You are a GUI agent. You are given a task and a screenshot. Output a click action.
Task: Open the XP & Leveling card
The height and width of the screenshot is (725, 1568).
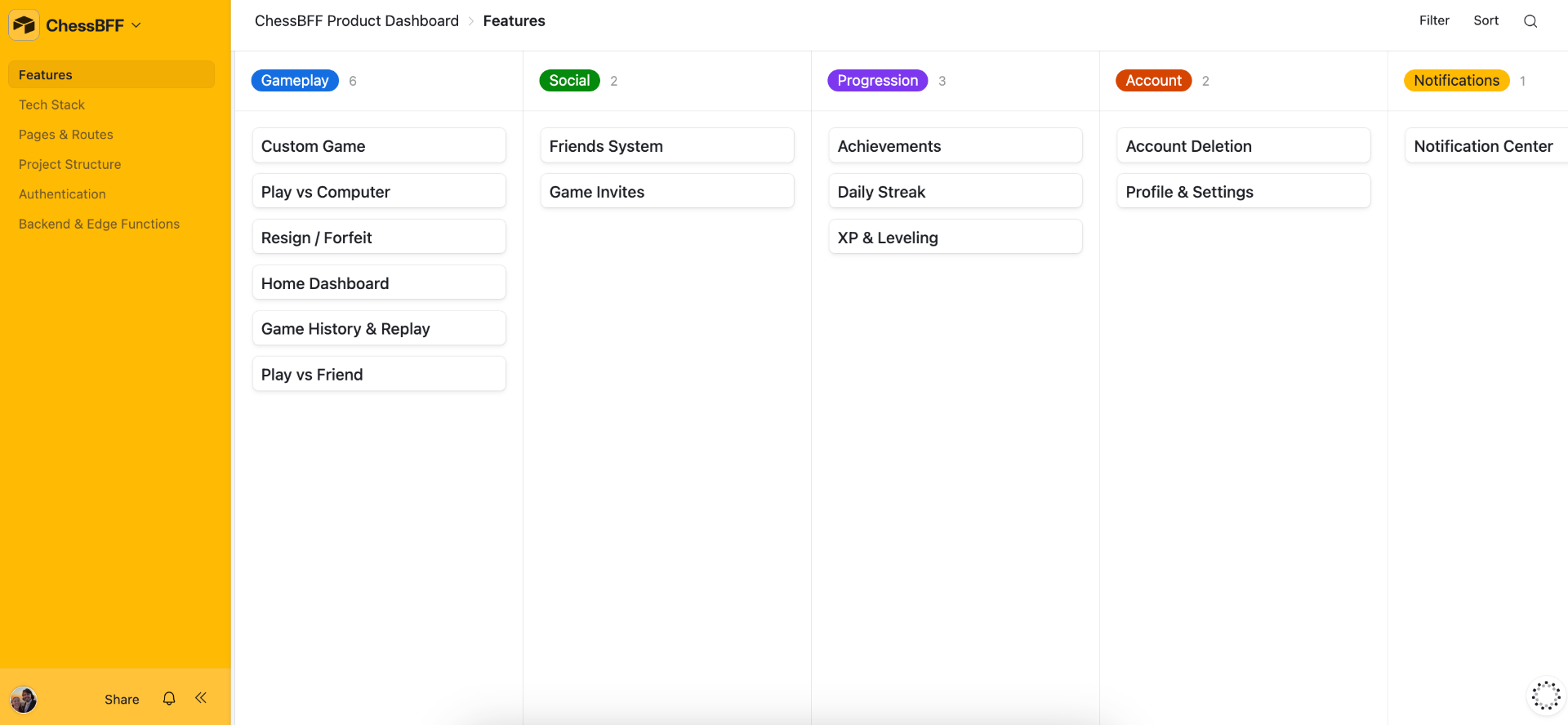click(x=955, y=237)
